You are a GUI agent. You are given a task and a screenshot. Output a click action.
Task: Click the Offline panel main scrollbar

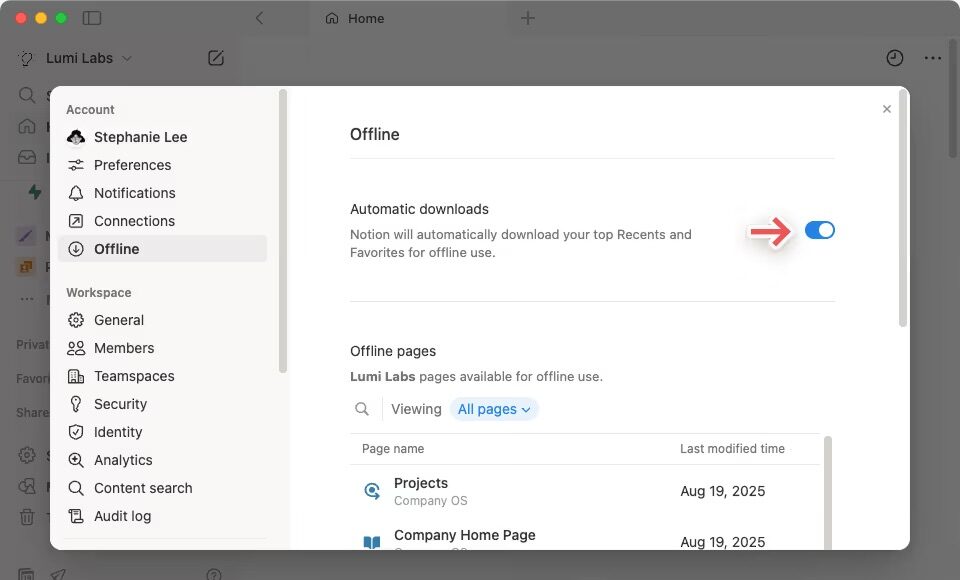tap(902, 208)
